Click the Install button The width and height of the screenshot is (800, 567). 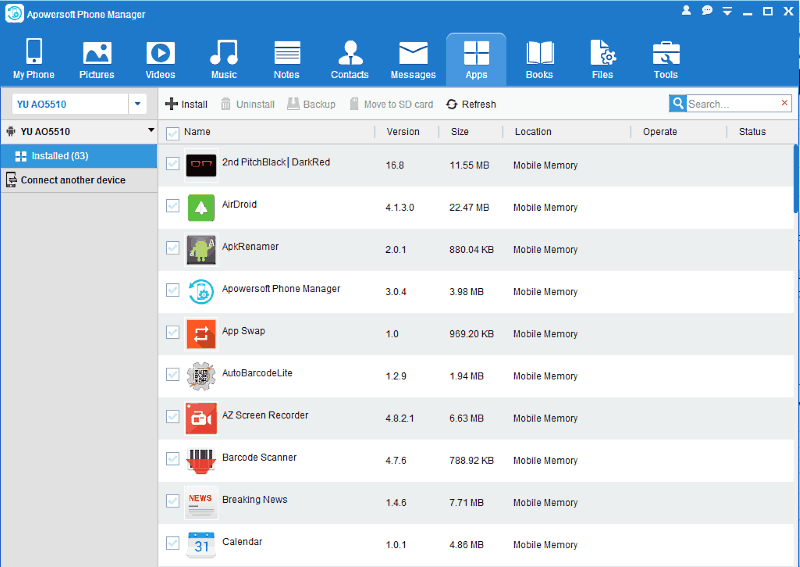(186, 104)
